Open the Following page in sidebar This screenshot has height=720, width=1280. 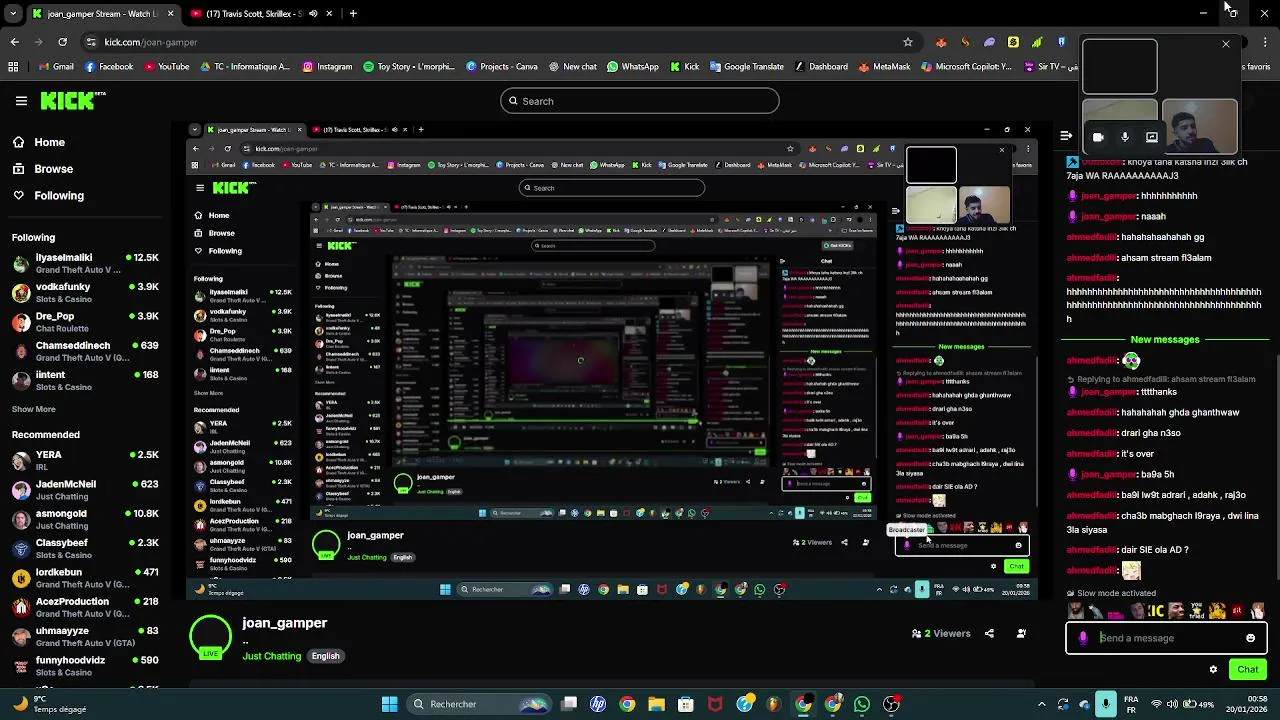click(x=58, y=196)
